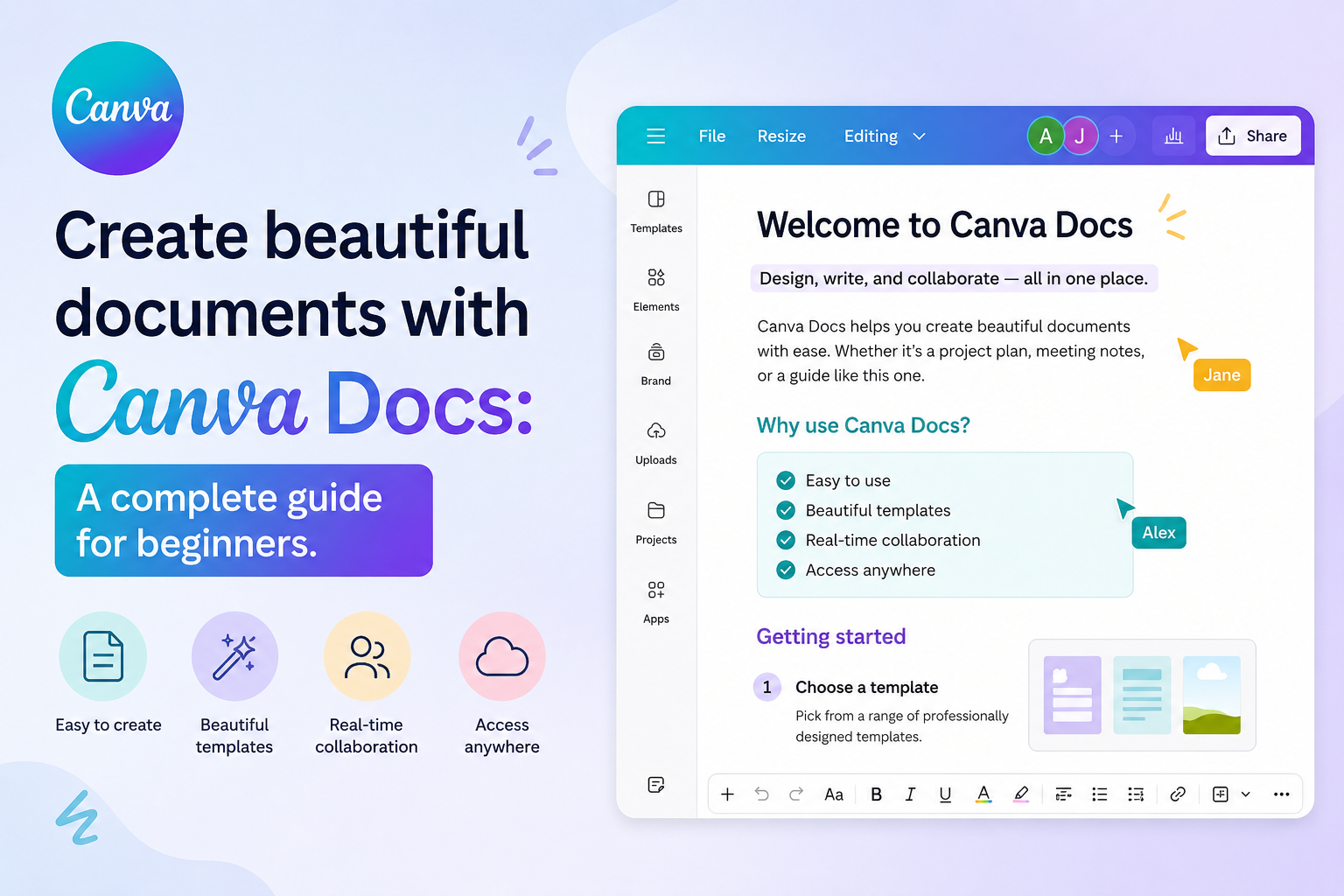The height and width of the screenshot is (896, 1344).
Task: Apply a checklist format
Action: (x=1136, y=794)
